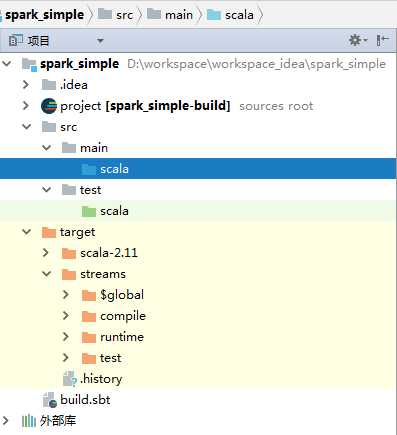Screen dimensions: 397x435
Task: Expand the project spark_simple-build node
Action: point(26,106)
